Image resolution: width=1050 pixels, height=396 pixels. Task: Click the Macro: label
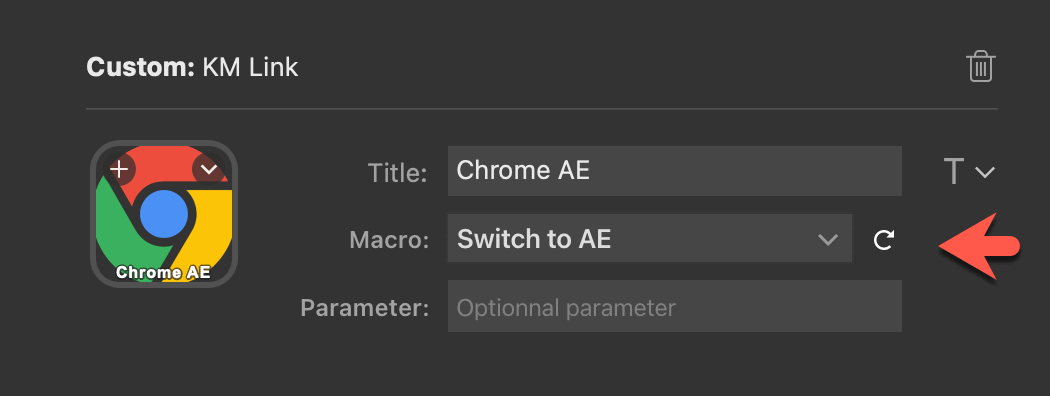tap(389, 240)
